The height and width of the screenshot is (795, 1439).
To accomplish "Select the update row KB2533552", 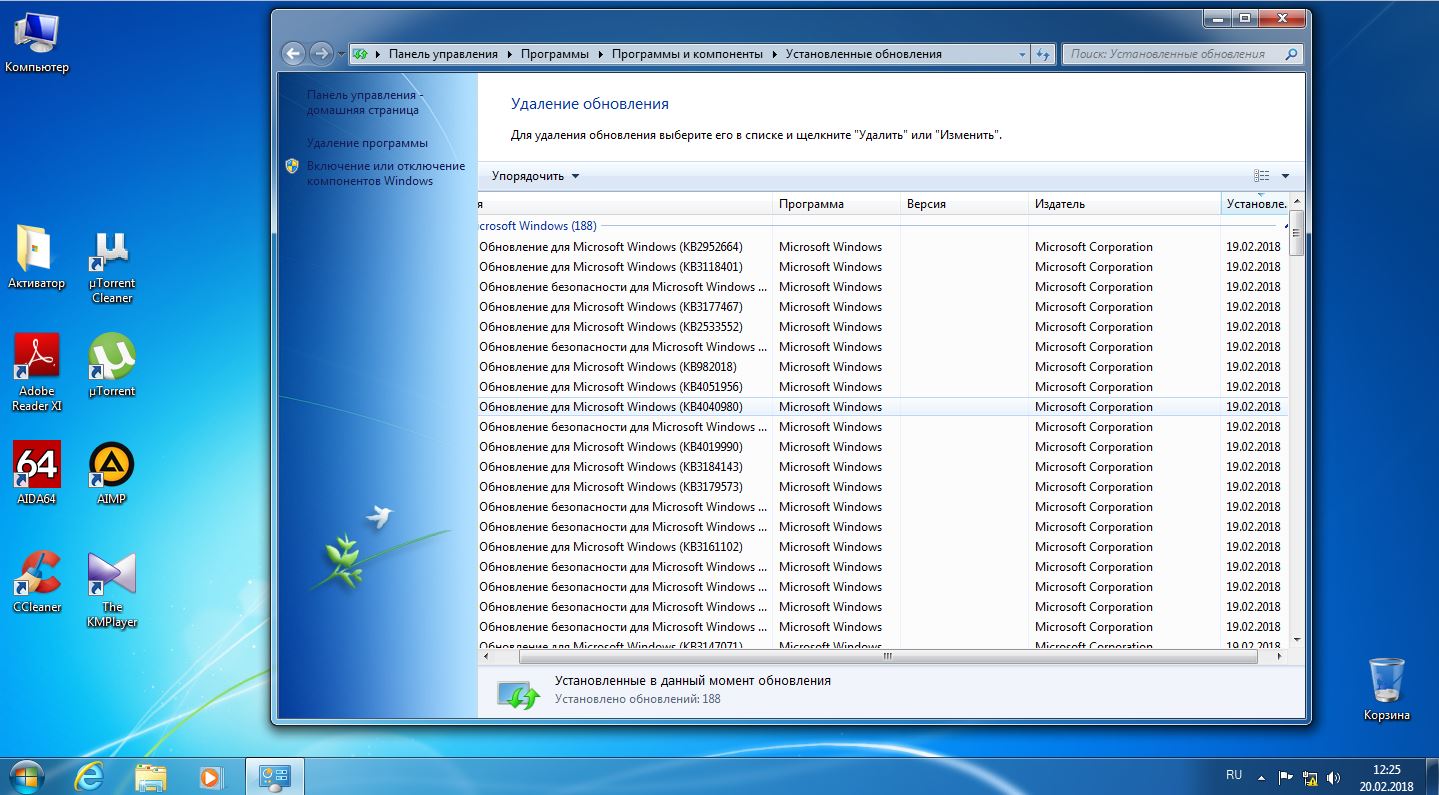I will 883,327.
